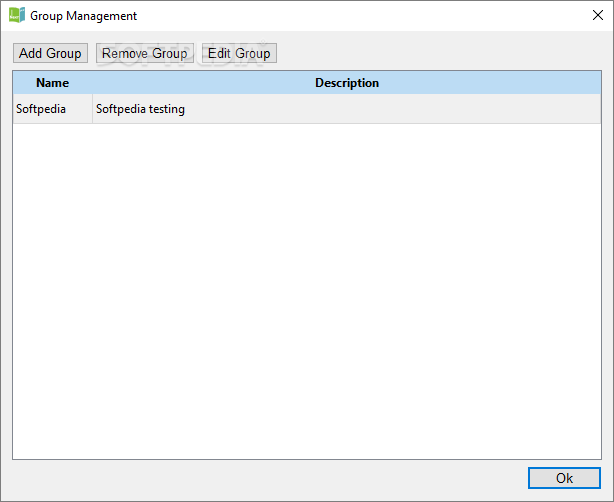The image size is (614, 502).
Task: Confirm the dialog with Ok
Action: (x=564, y=478)
